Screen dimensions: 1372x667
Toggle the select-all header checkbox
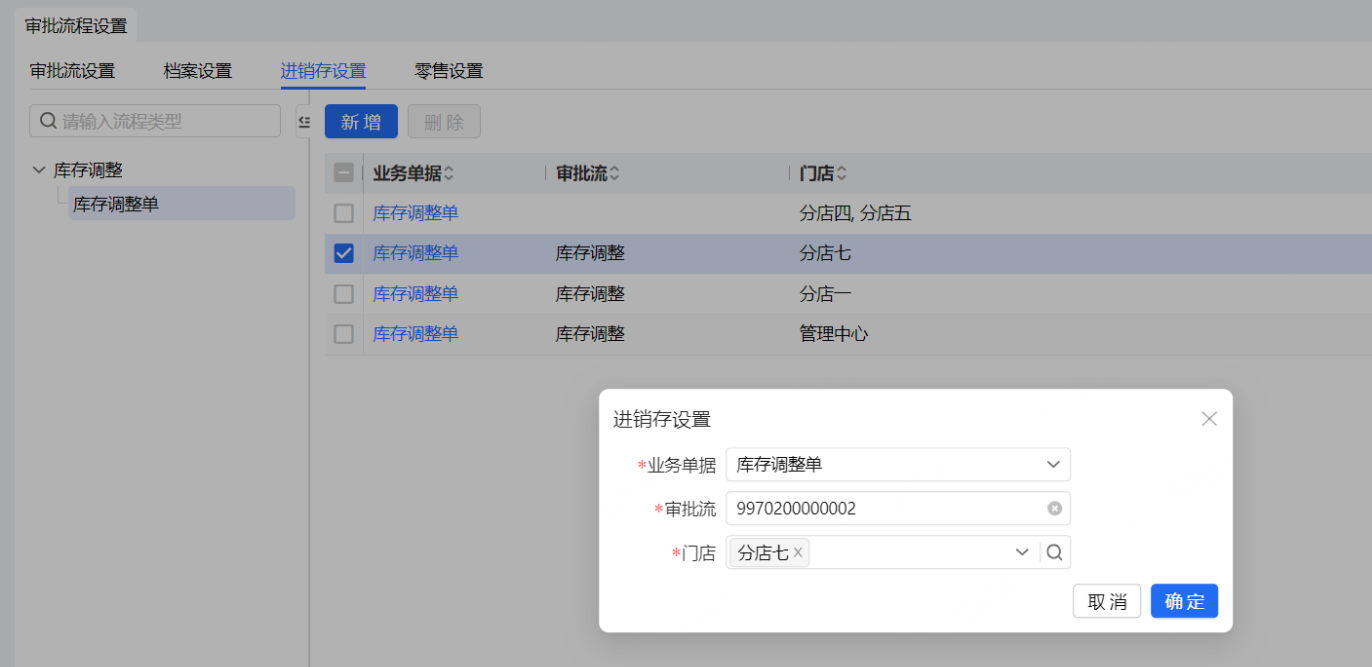(344, 173)
